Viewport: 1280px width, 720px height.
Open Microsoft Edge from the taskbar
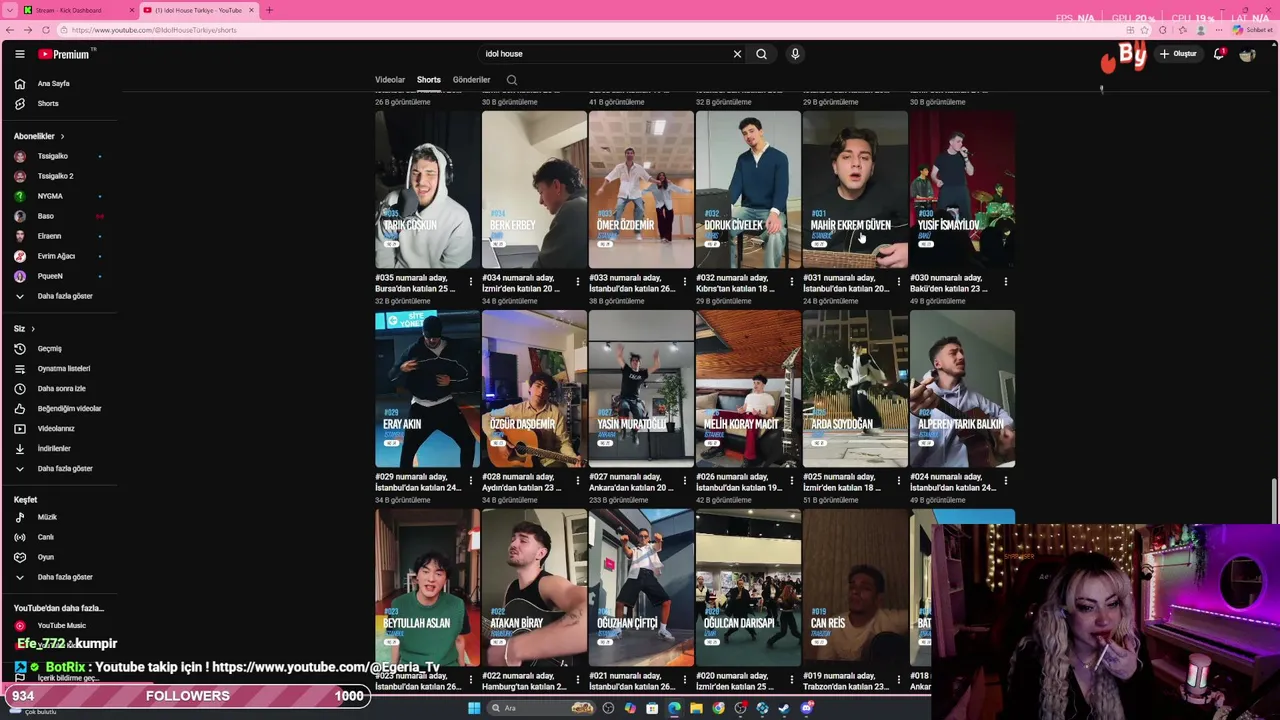point(674,708)
